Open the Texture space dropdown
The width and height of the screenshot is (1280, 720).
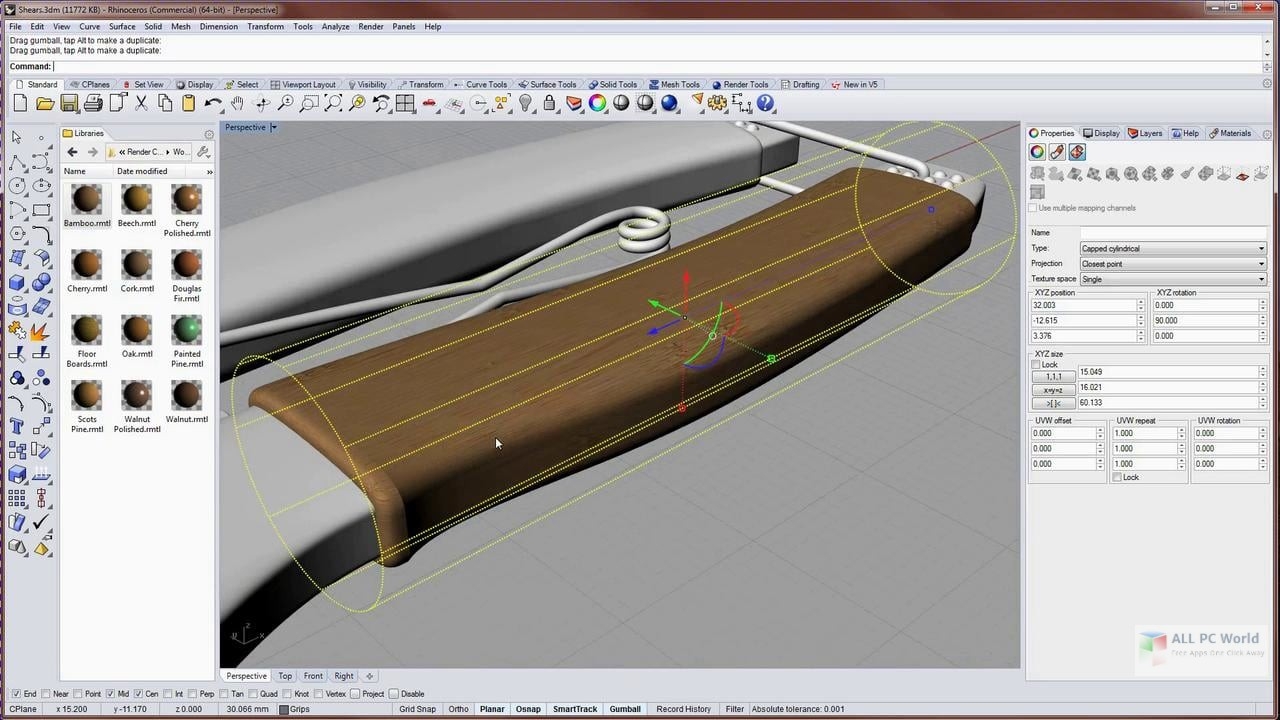(1172, 279)
